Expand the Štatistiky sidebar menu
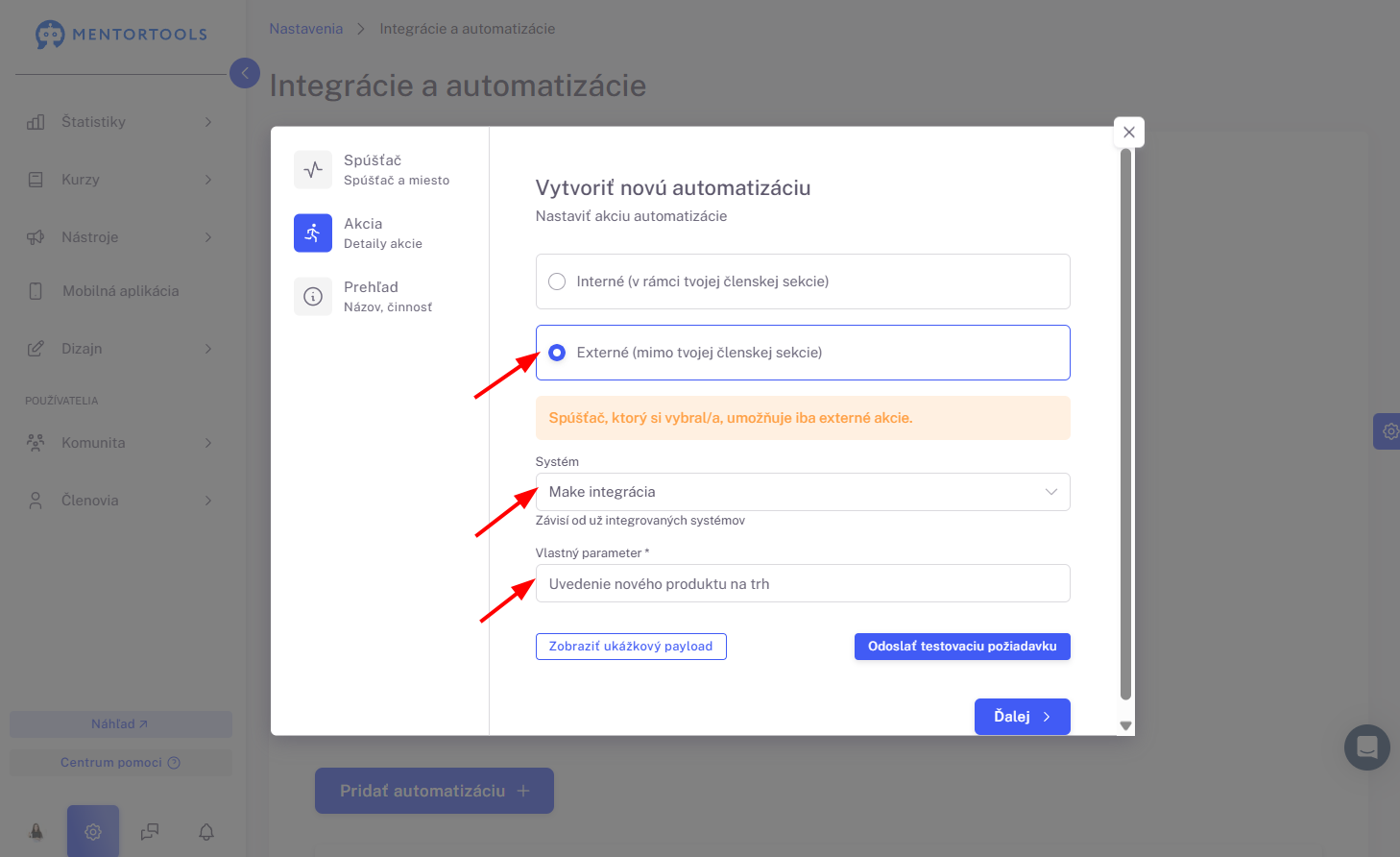Viewport: 1400px width, 857px height. [120, 122]
